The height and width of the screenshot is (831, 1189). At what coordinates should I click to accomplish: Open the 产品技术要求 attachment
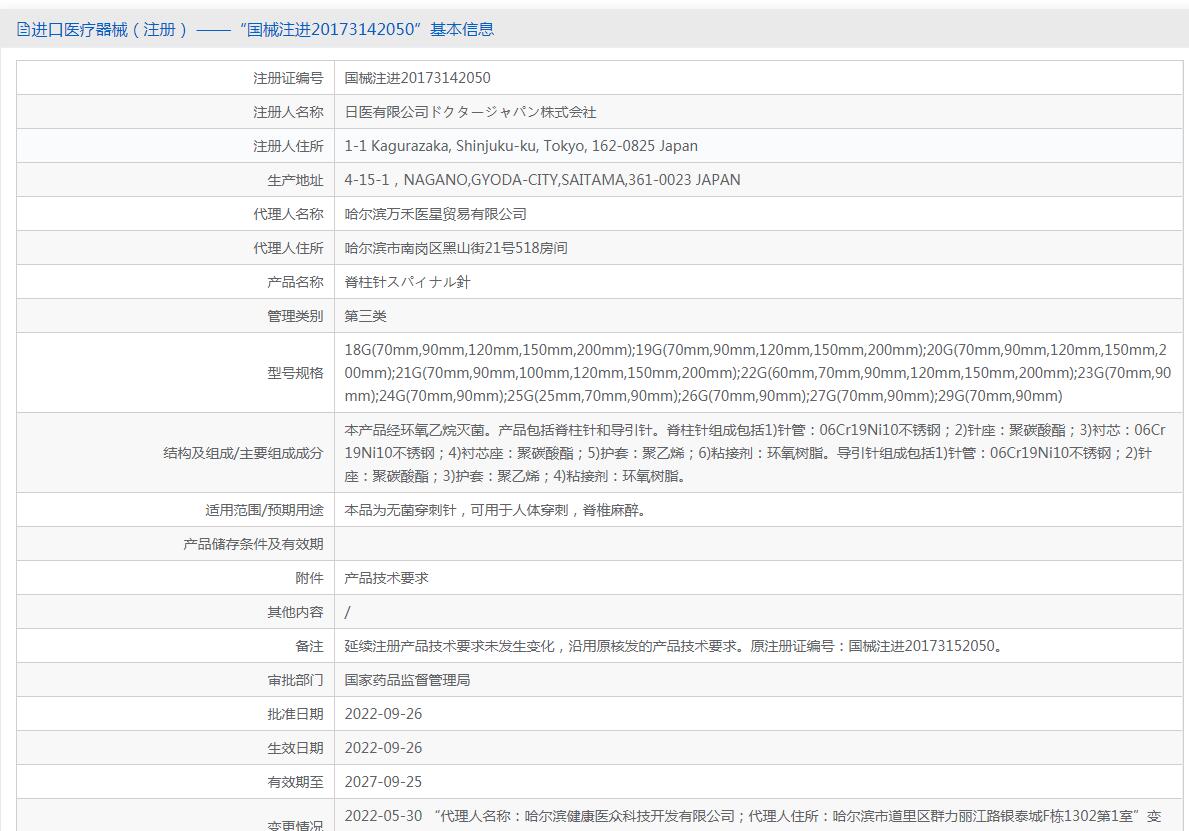[x=386, y=579]
